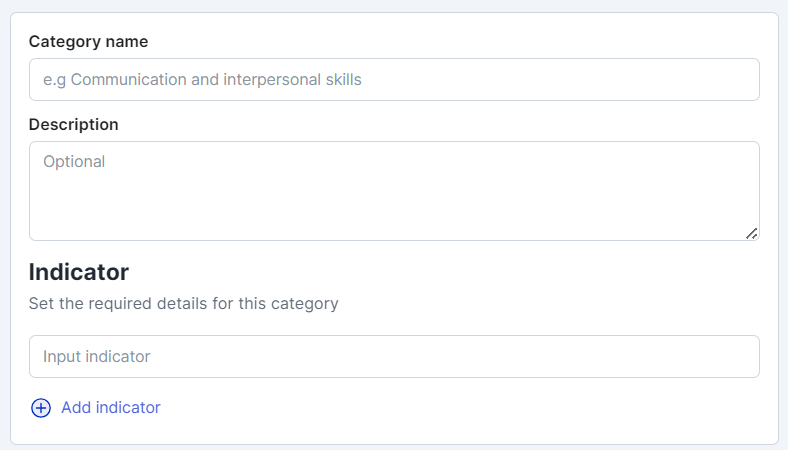Focus the Category name input field
This screenshot has height=450, width=788.
[394, 80]
